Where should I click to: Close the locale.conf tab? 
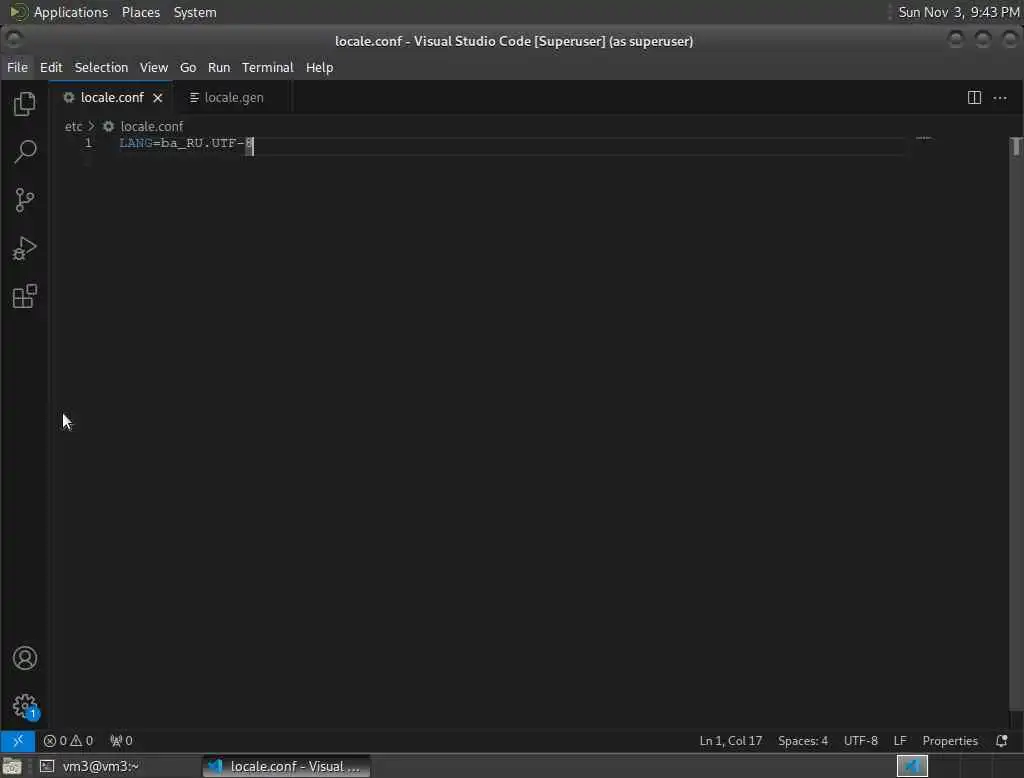click(157, 98)
